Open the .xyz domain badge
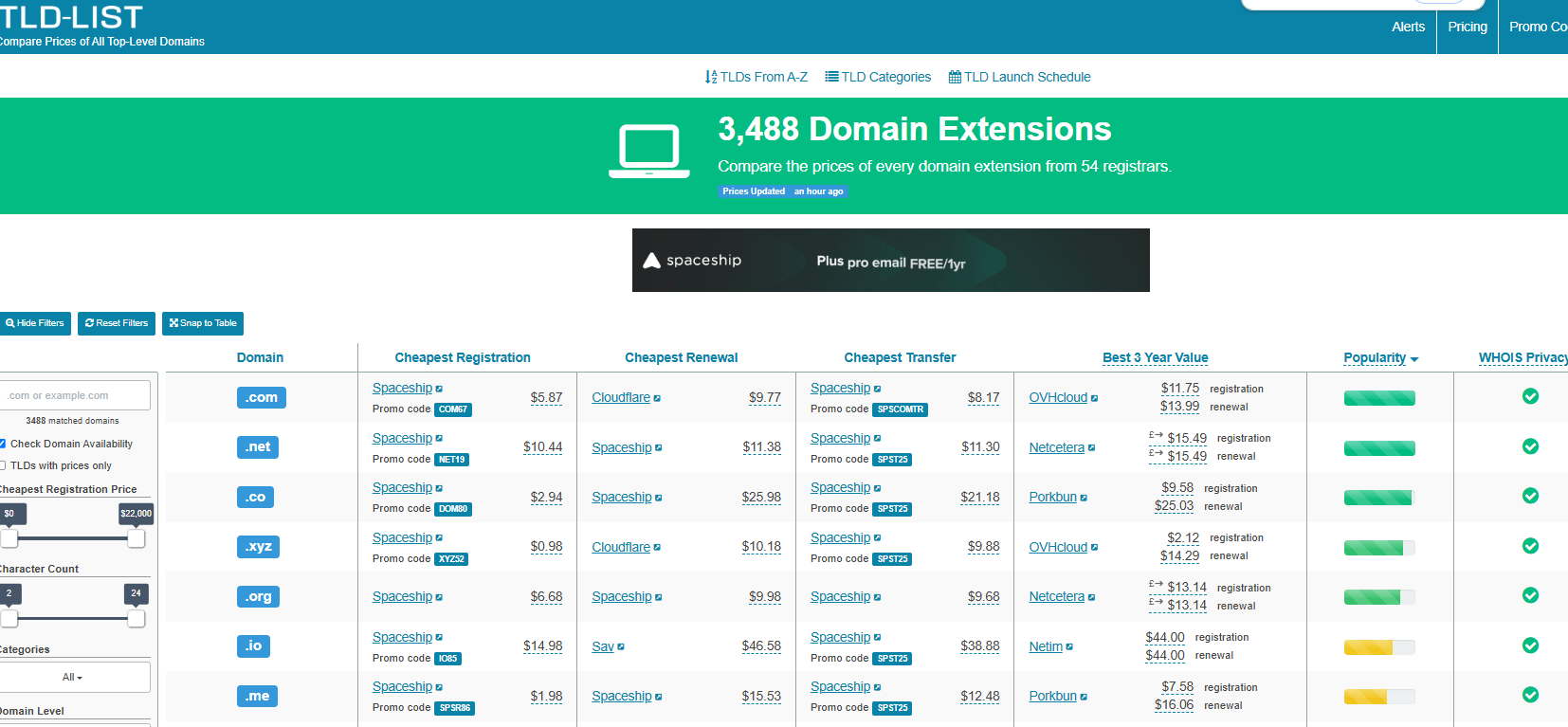The image size is (1568, 727). 259,547
